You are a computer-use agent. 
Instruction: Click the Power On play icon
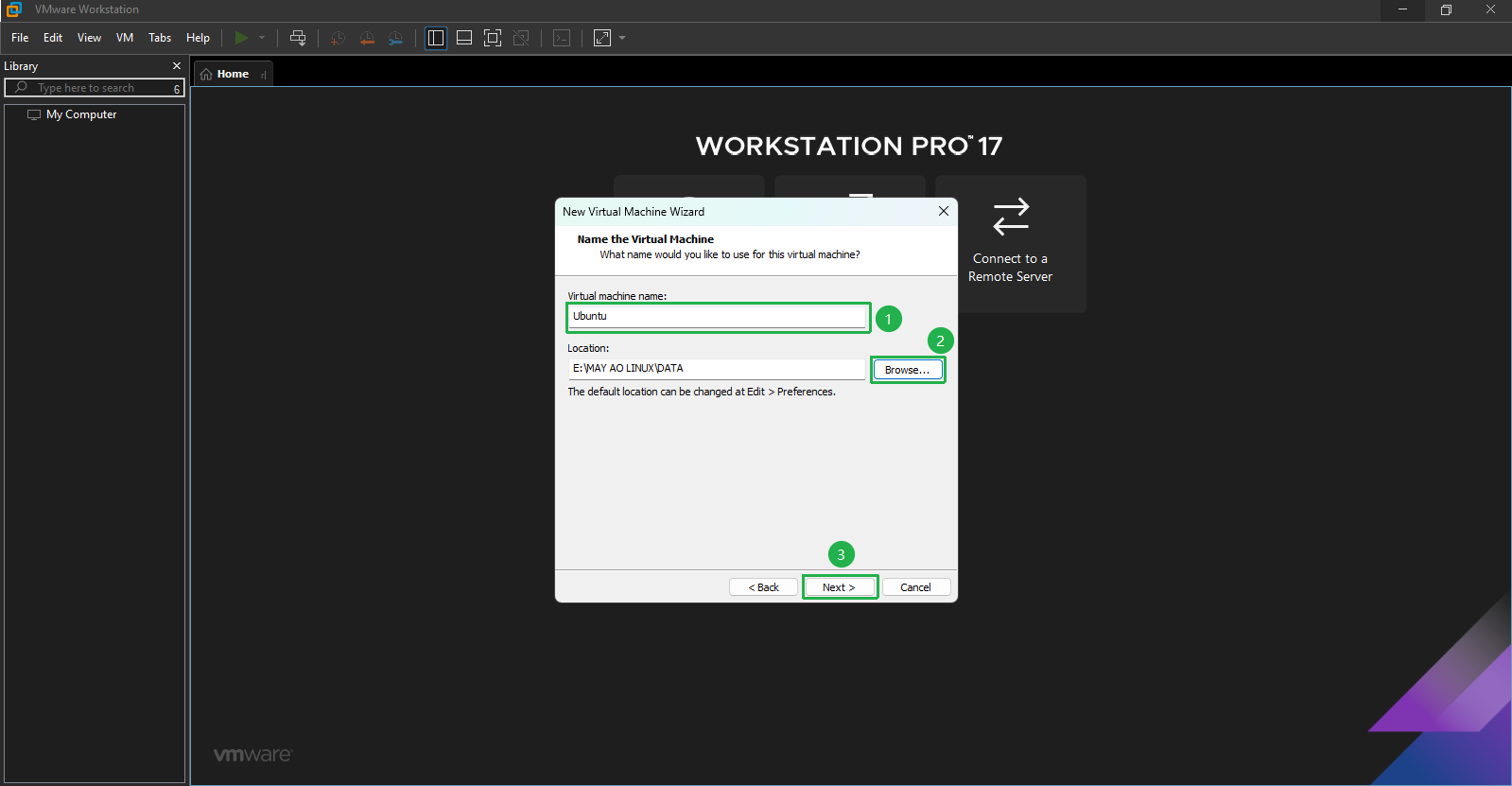(241, 38)
